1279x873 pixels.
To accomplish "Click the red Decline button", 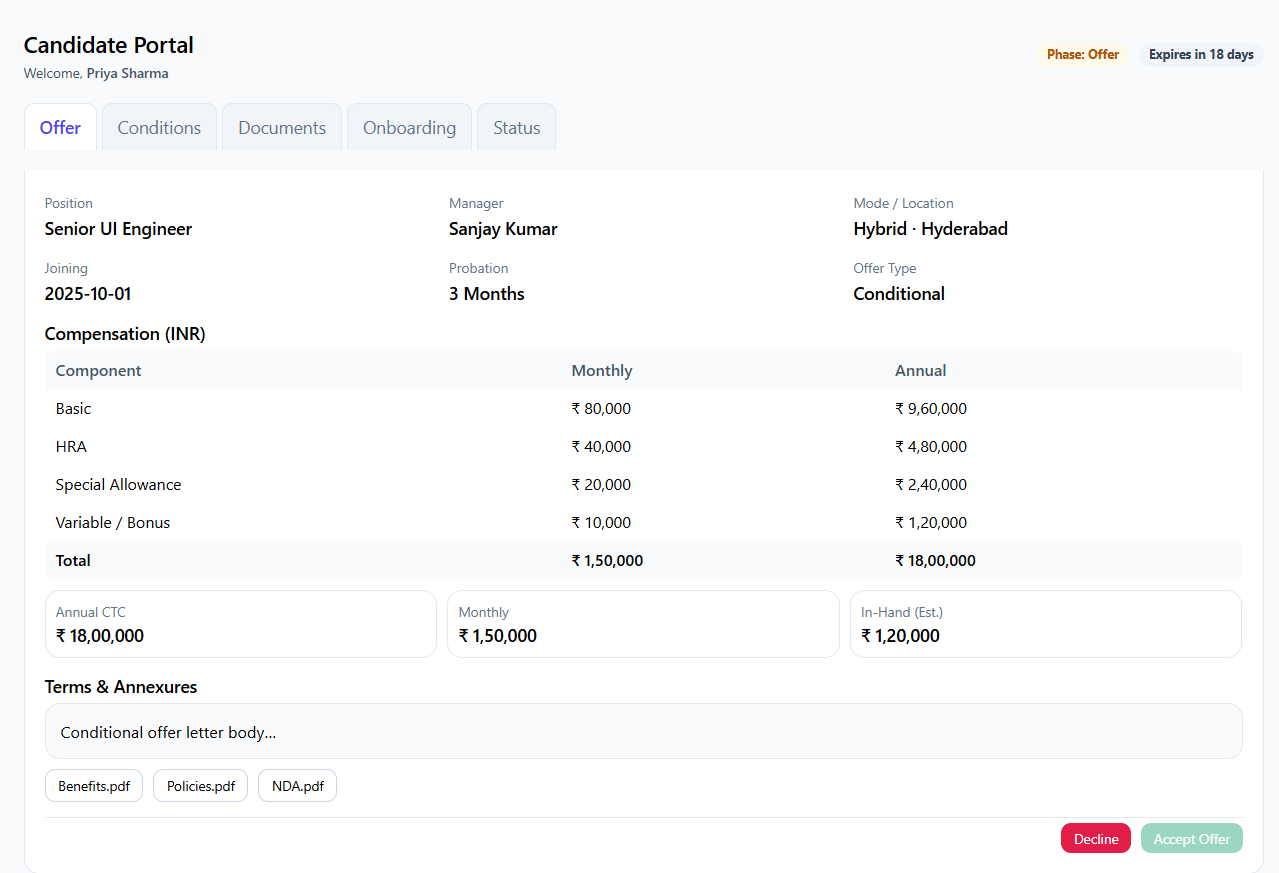I will 1095,839.
